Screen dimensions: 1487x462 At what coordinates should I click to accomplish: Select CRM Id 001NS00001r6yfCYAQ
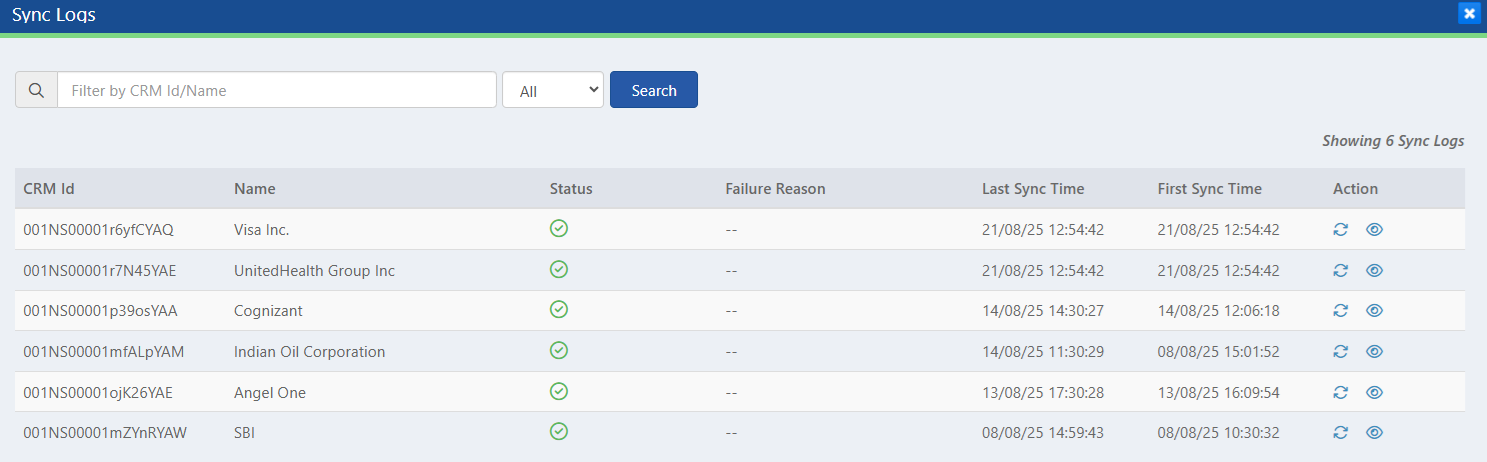(x=98, y=230)
